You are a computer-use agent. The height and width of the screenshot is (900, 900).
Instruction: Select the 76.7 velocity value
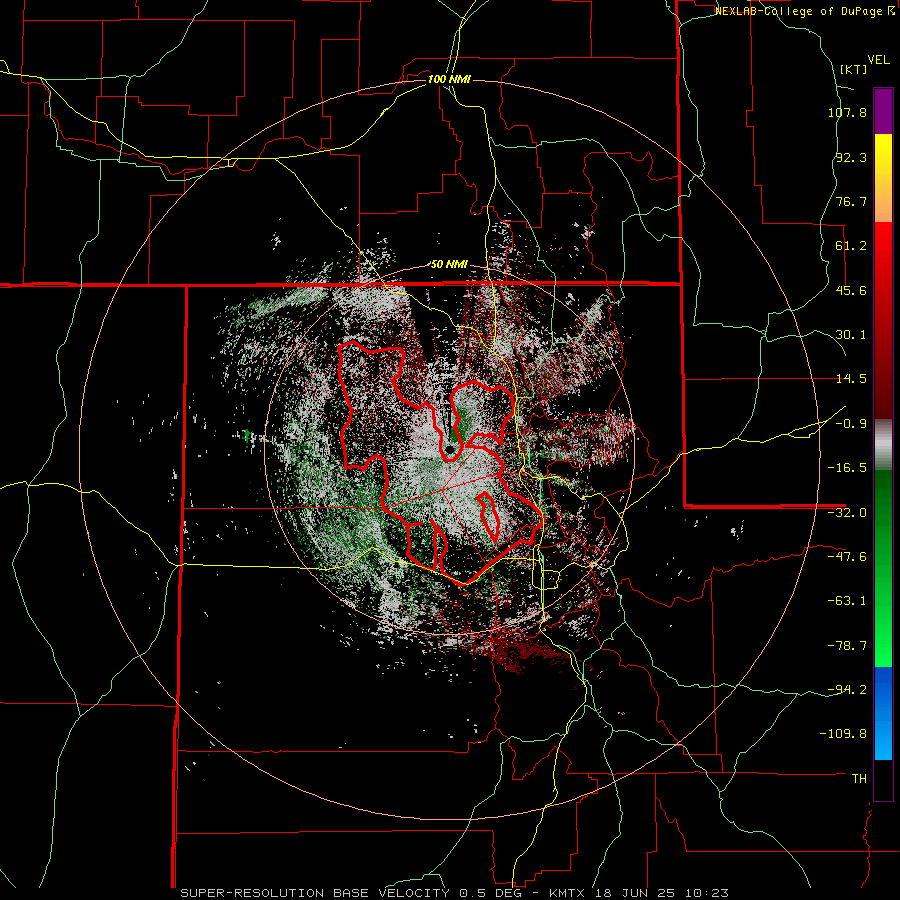coord(851,201)
